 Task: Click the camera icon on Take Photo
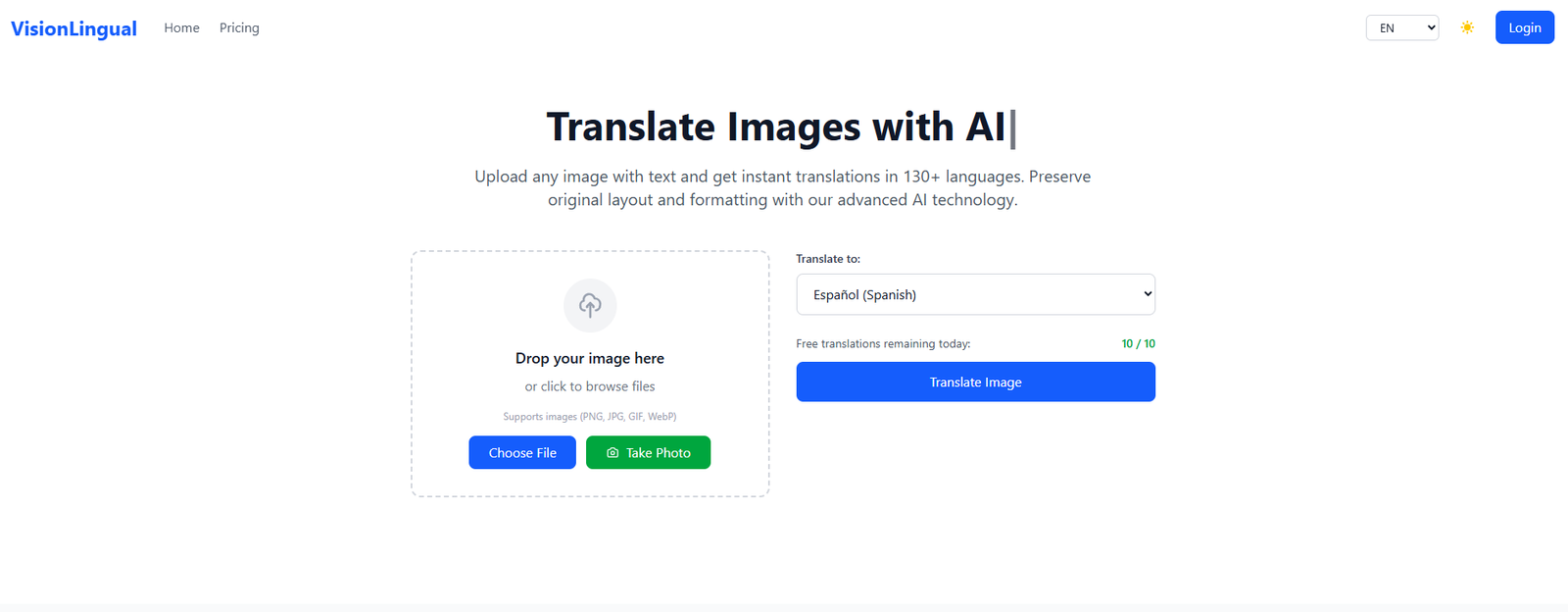pos(612,453)
